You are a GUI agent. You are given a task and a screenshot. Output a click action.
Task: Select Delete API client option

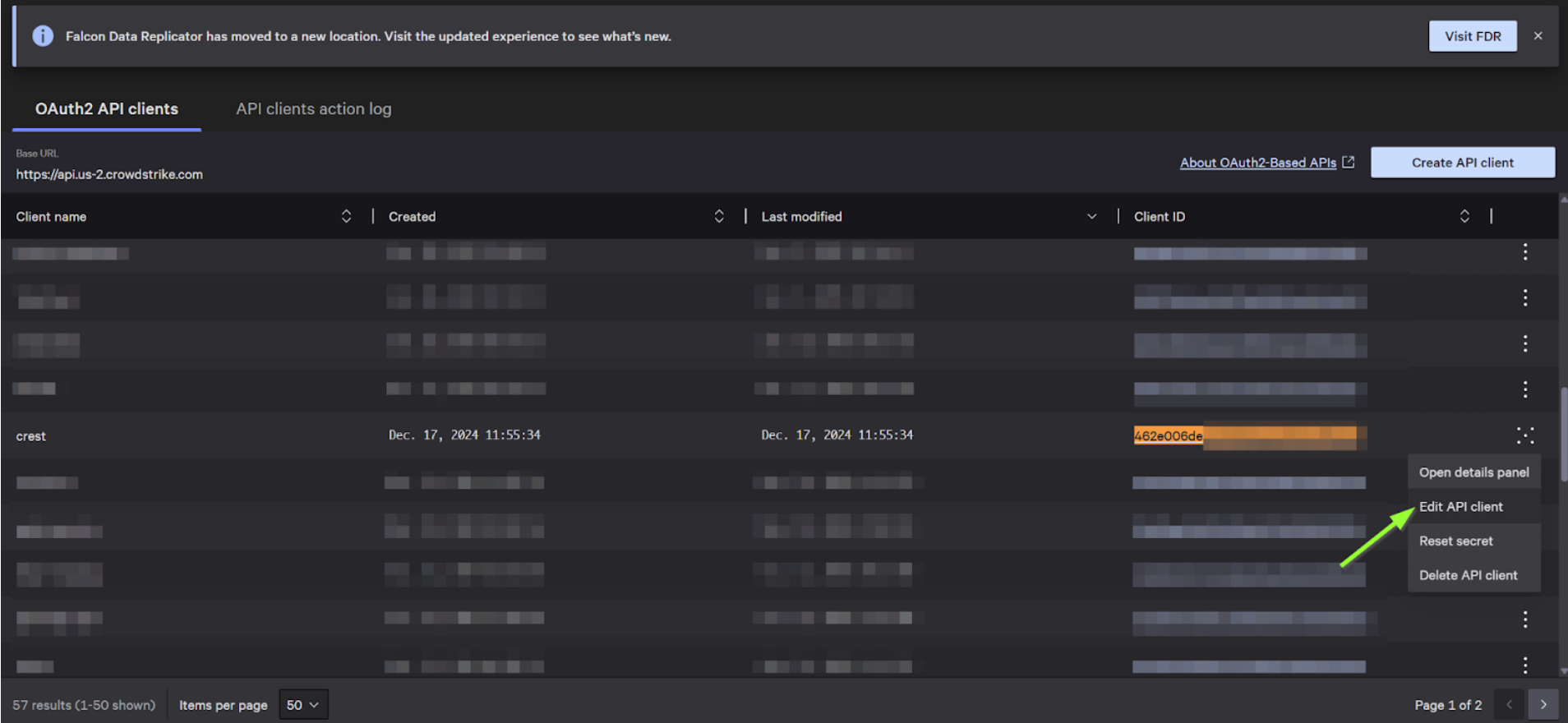1468,575
